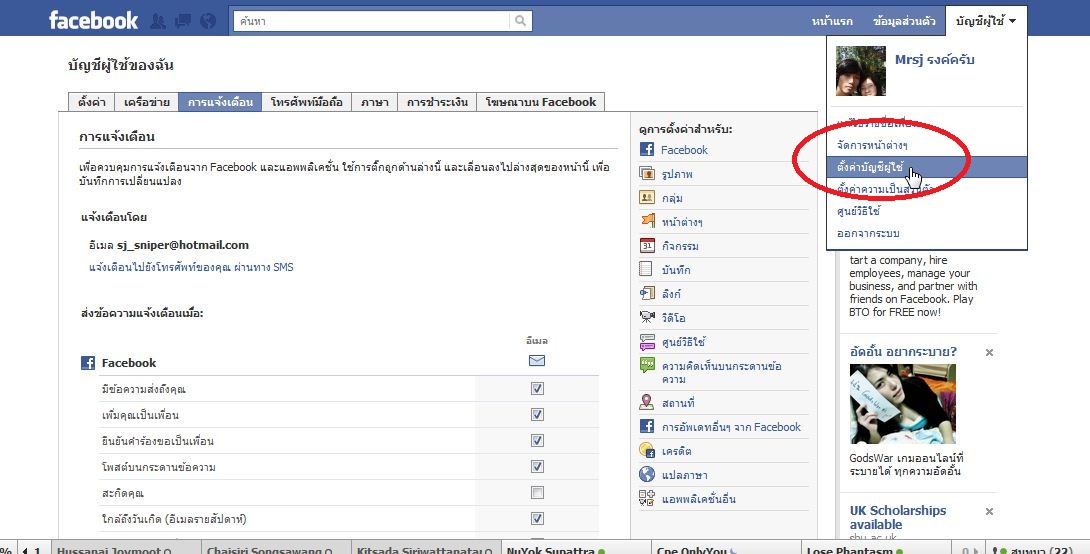This screenshot has width=1090, height=554.
Task: Click the email envelope column icon
Action: click(537, 360)
